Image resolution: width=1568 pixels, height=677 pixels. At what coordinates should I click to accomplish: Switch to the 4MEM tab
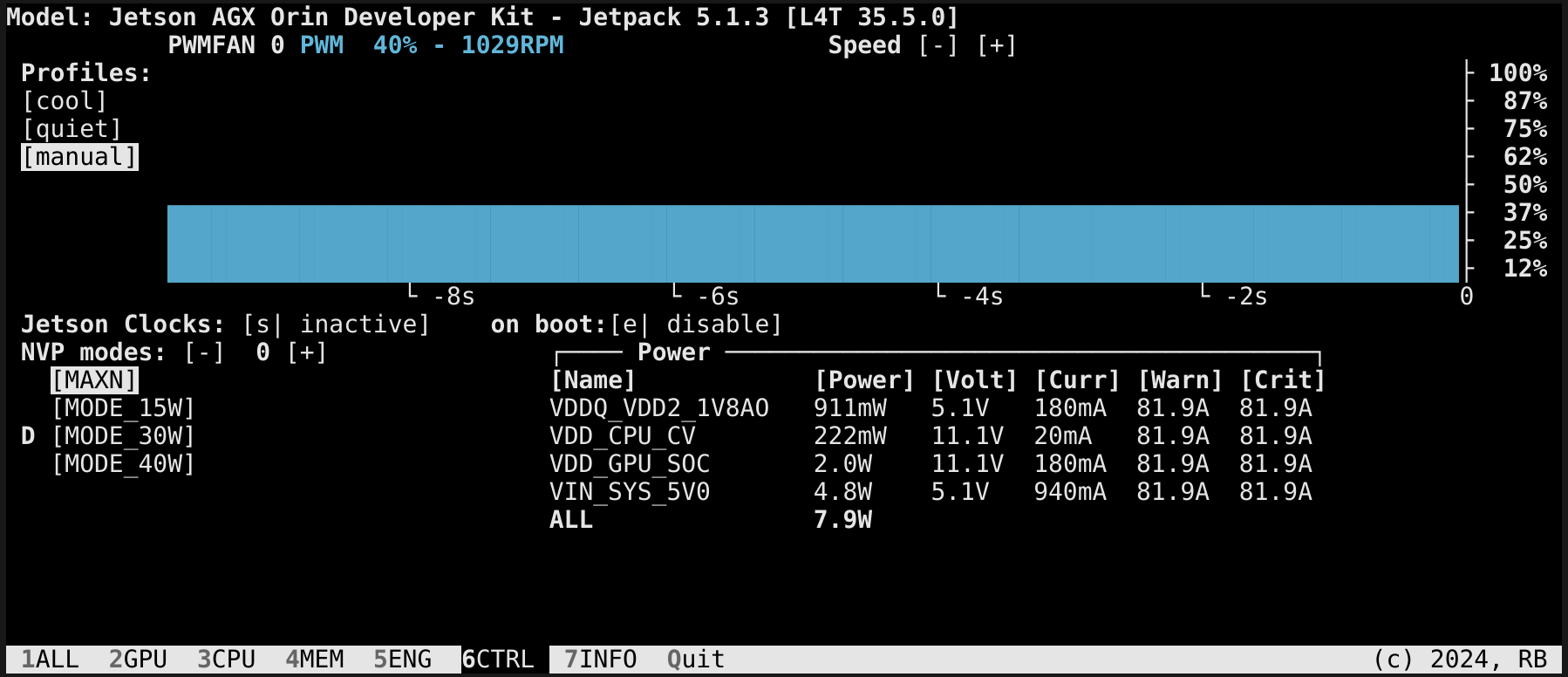[x=314, y=660]
